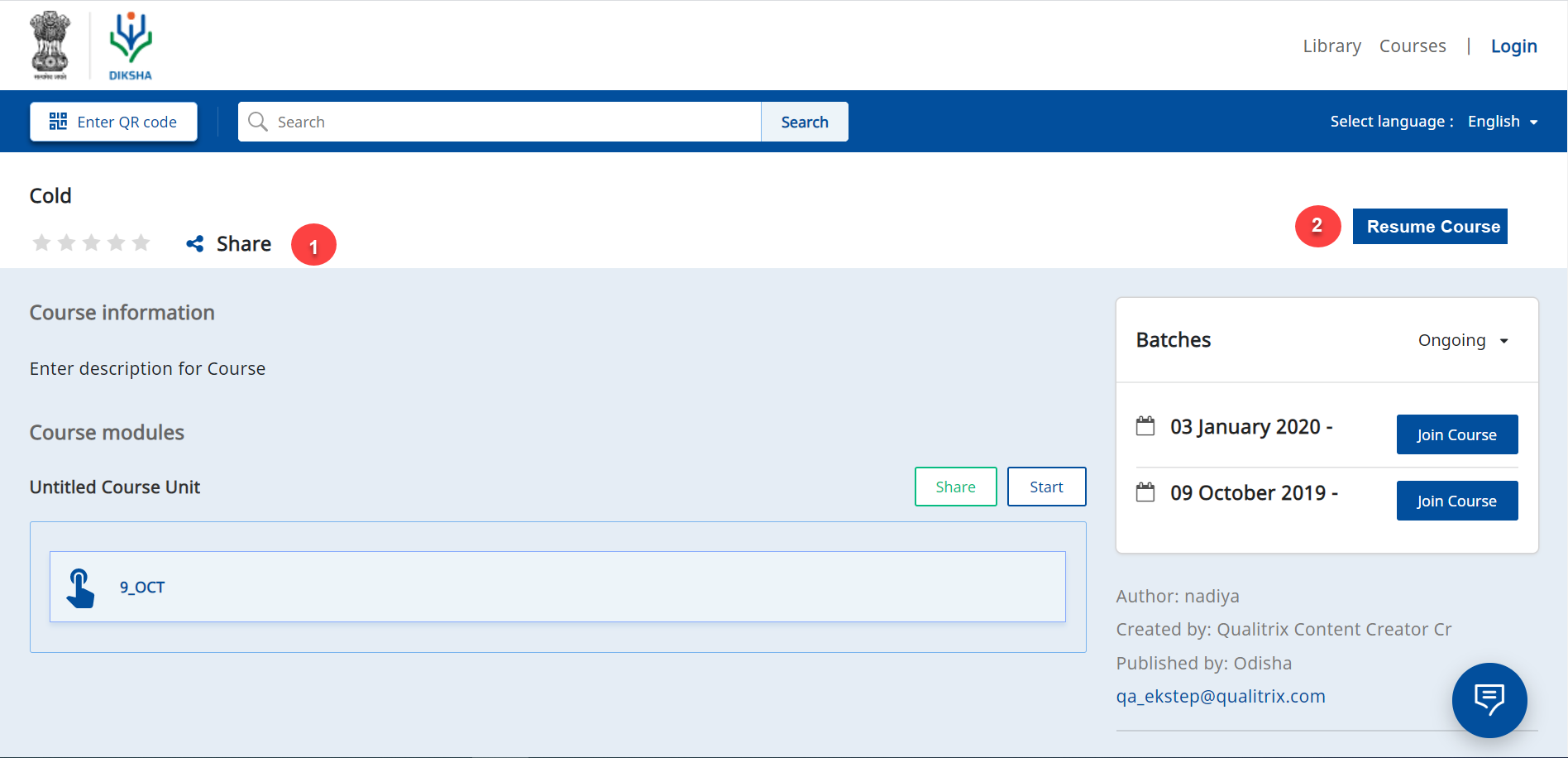Screen dimensions: 1568x758
Task: Click the QR code icon
Action: click(x=58, y=122)
